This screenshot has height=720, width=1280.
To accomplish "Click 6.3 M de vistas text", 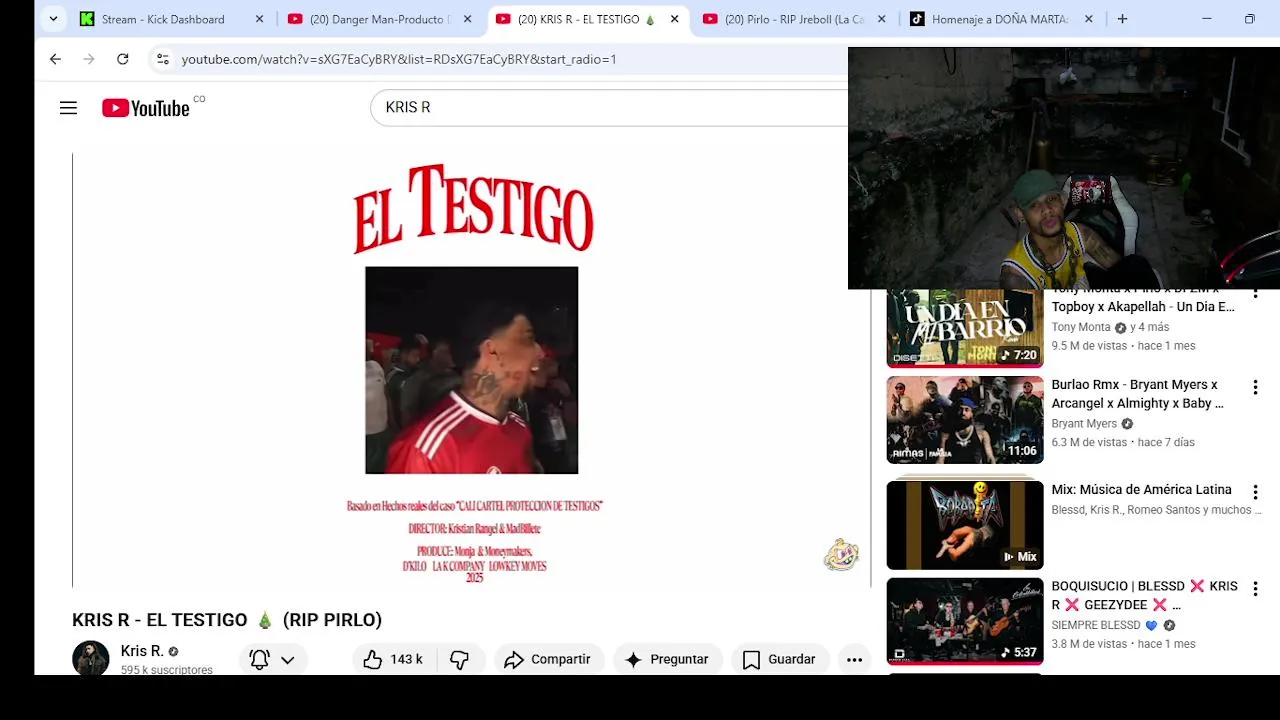I will 1089,442.
